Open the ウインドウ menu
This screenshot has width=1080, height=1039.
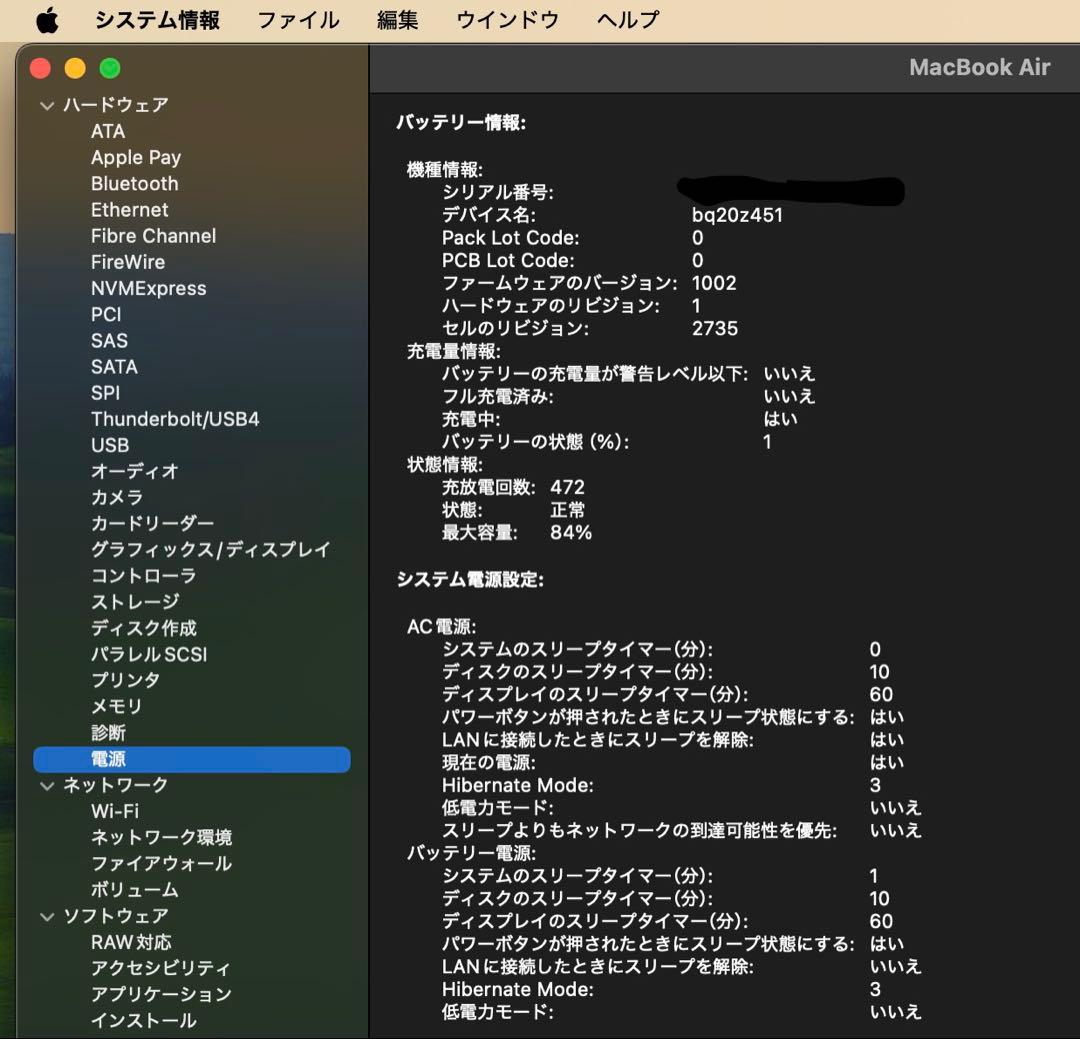click(x=507, y=20)
